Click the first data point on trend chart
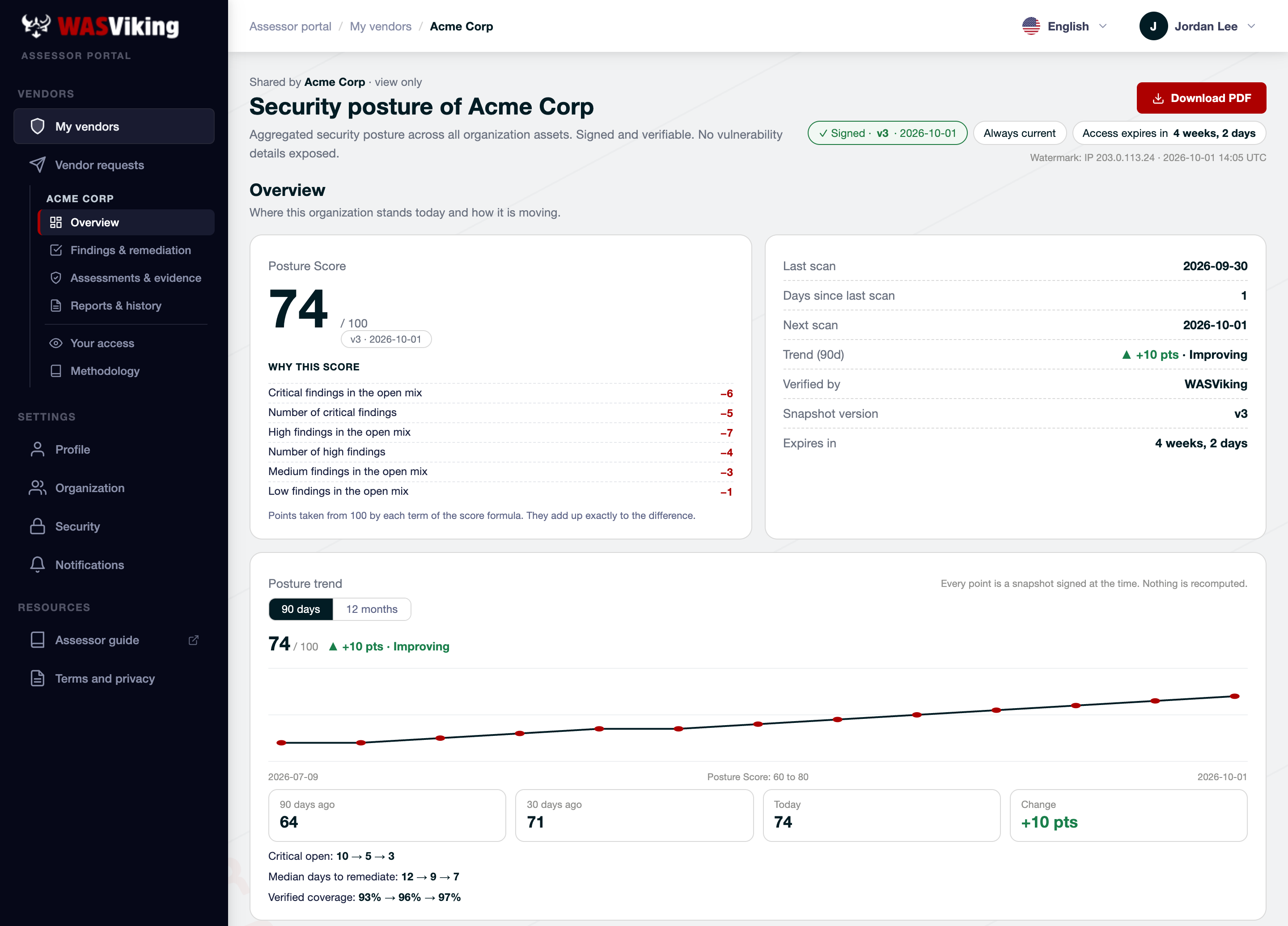 coord(281,743)
